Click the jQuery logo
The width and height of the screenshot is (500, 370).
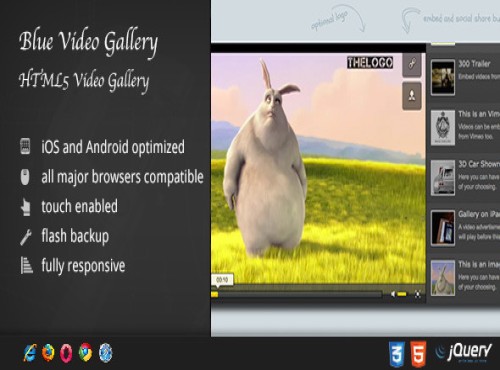[x=463, y=353]
